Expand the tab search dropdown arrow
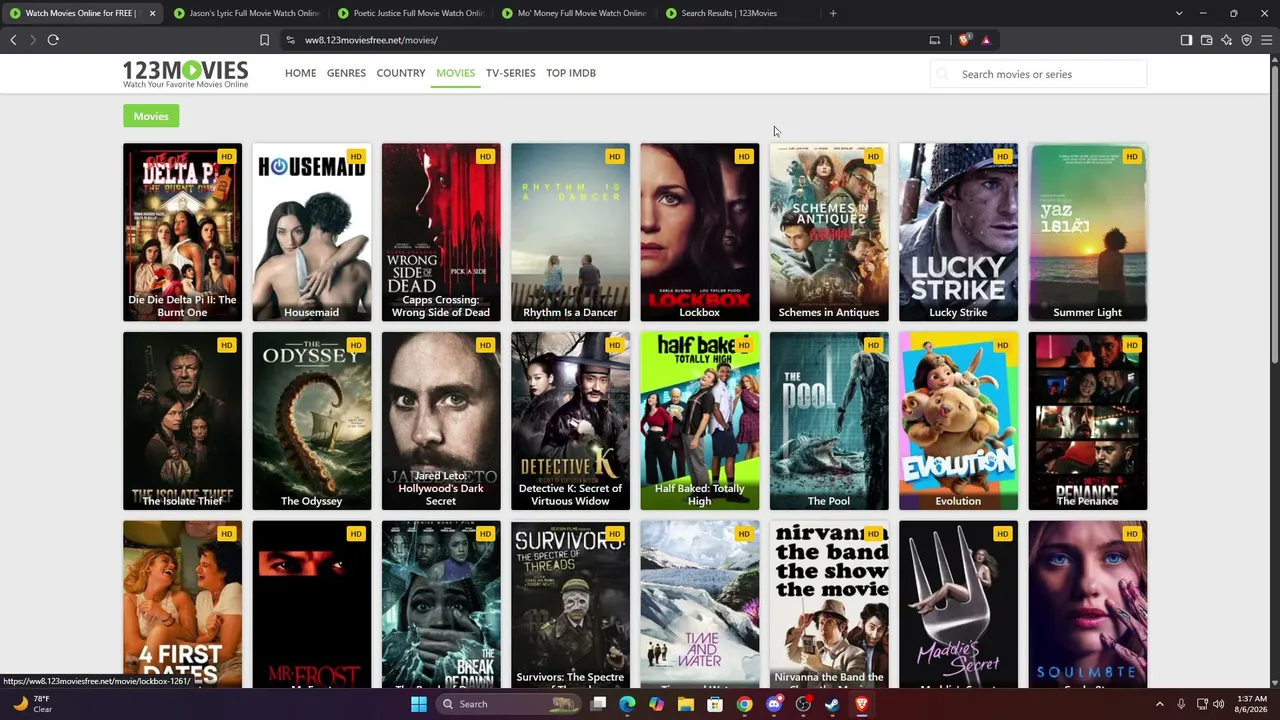This screenshot has width=1280, height=720. (1179, 13)
